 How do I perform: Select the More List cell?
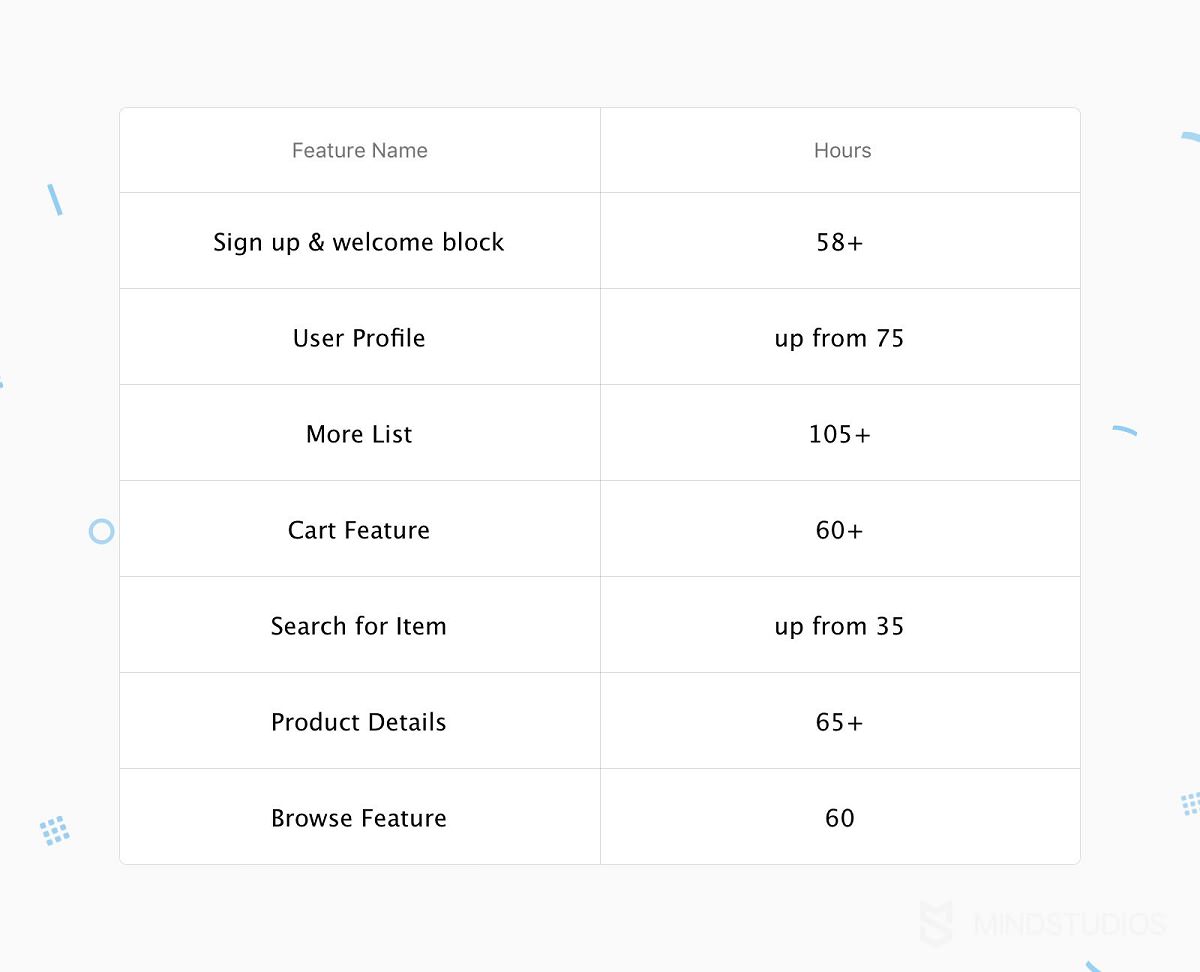(359, 434)
